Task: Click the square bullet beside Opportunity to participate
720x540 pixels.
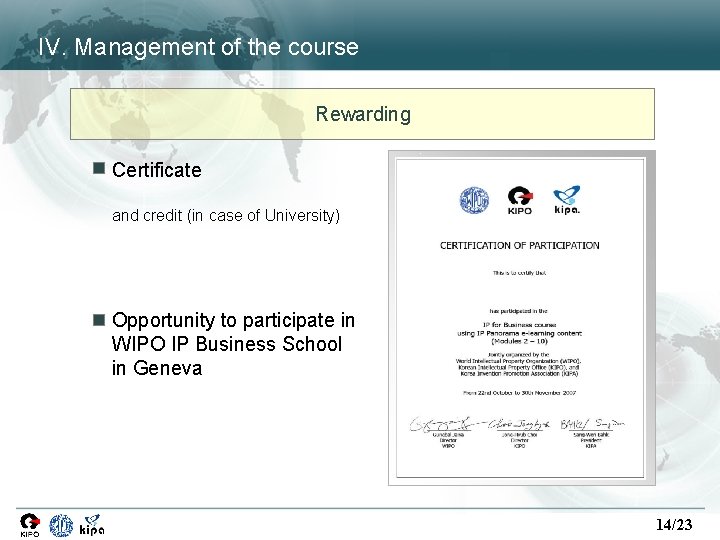Action: coord(99,320)
